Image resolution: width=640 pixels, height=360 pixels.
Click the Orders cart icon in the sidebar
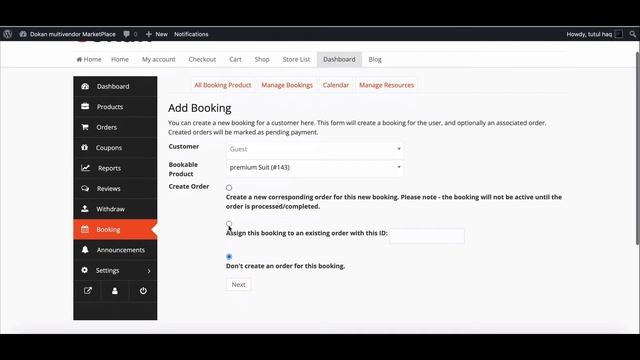85,127
